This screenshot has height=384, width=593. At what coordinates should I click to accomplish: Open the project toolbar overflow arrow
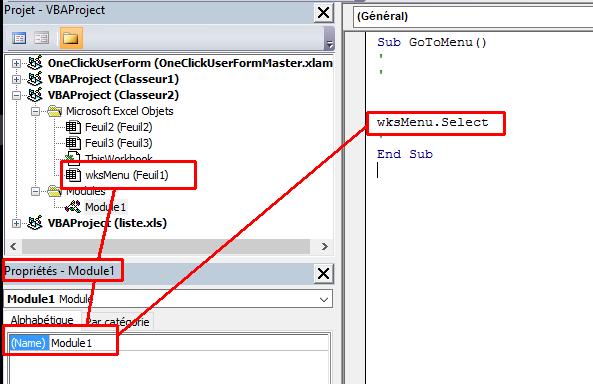tap(329, 45)
